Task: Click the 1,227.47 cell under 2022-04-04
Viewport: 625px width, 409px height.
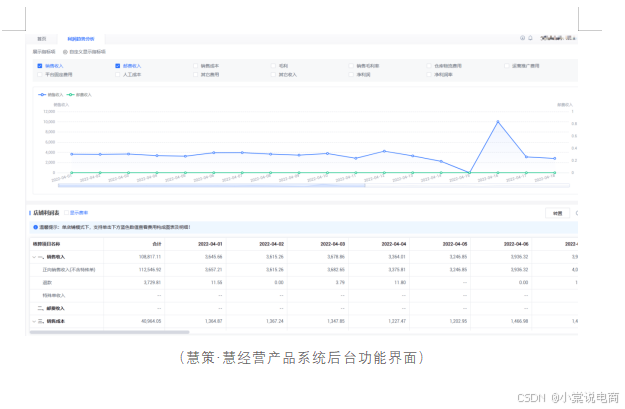Action: [397, 321]
